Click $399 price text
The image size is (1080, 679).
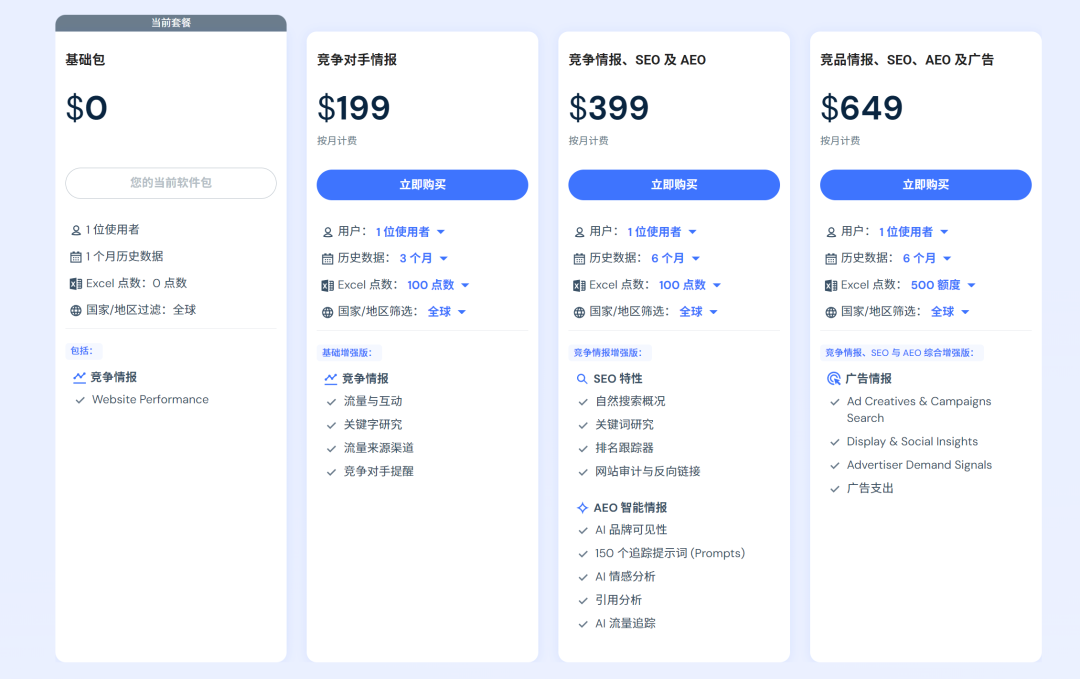coord(609,108)
